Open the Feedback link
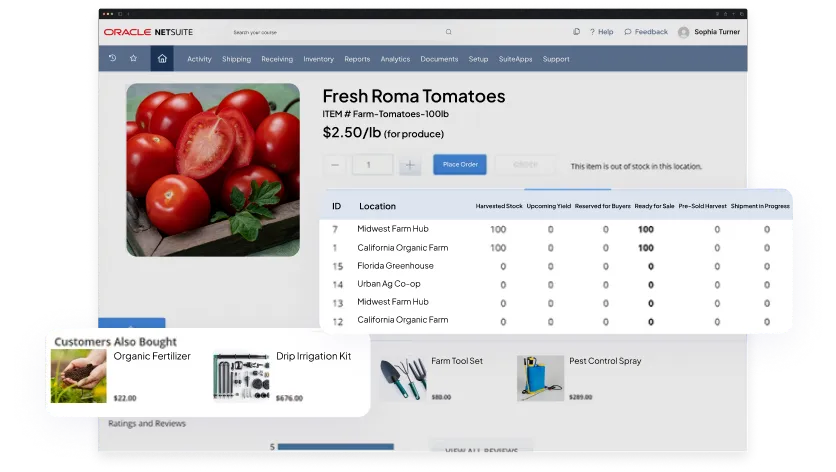 (646, 32)
